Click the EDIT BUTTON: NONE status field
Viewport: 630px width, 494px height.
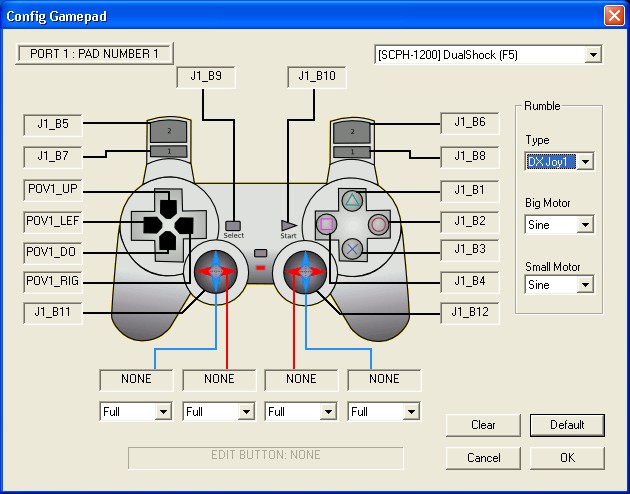point(266,457)
